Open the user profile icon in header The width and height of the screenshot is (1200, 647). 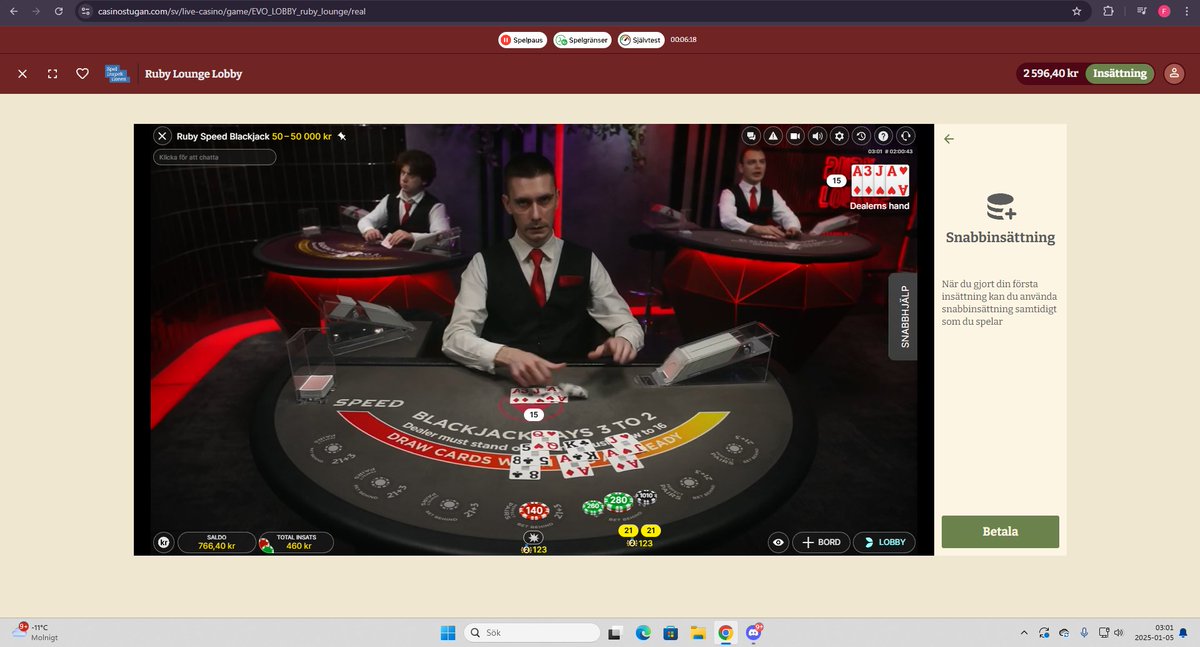[1174, 74]
